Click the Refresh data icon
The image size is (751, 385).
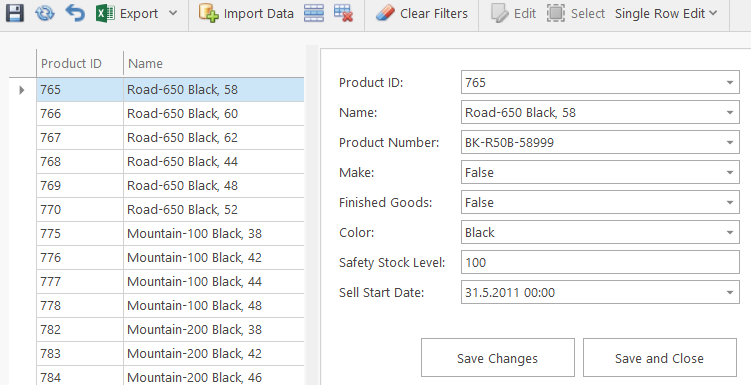[45, 13]
